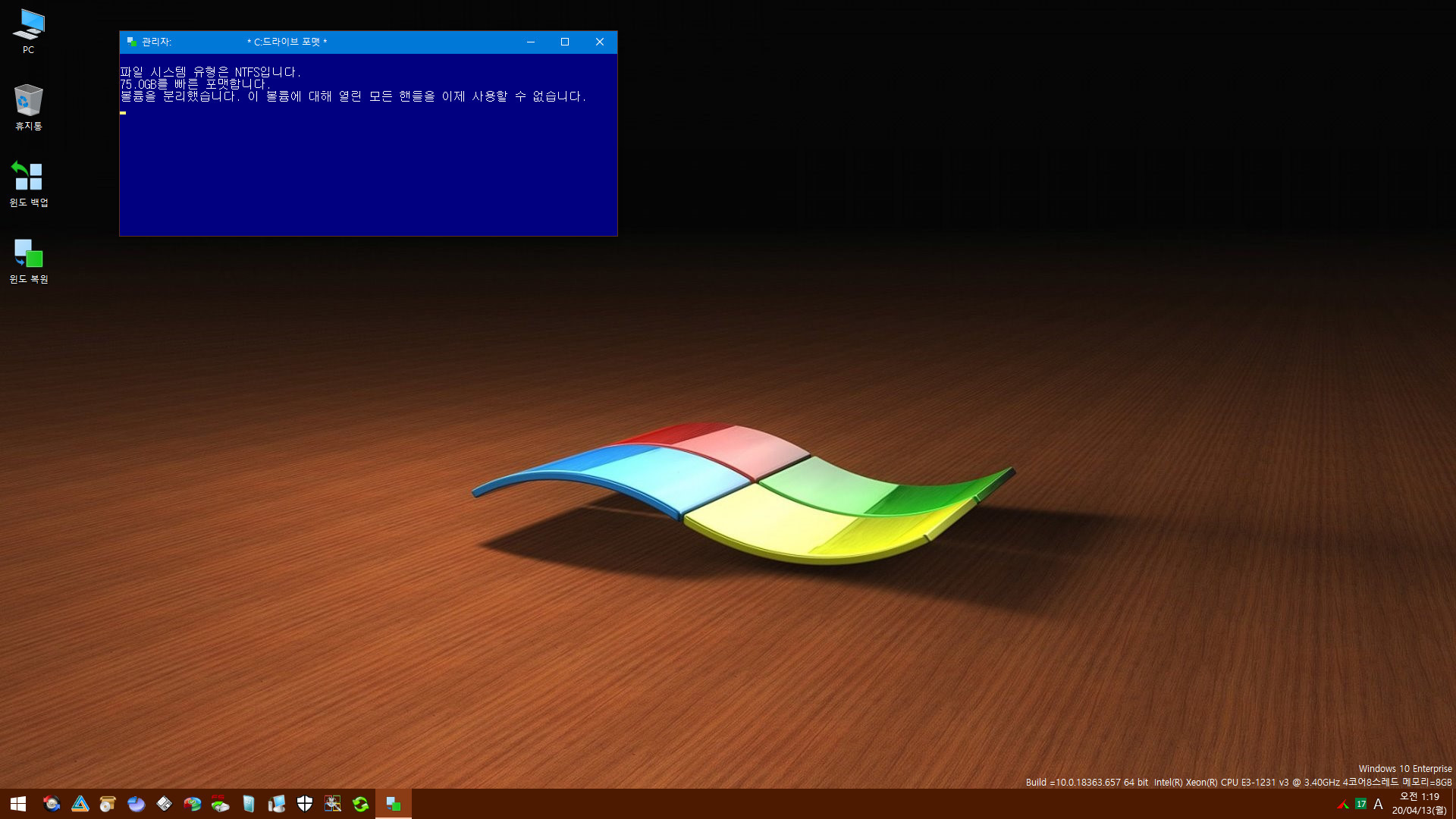Open the green 17 tray icon
This screenshot has width=1456, height=819.
click(1361, 804)
